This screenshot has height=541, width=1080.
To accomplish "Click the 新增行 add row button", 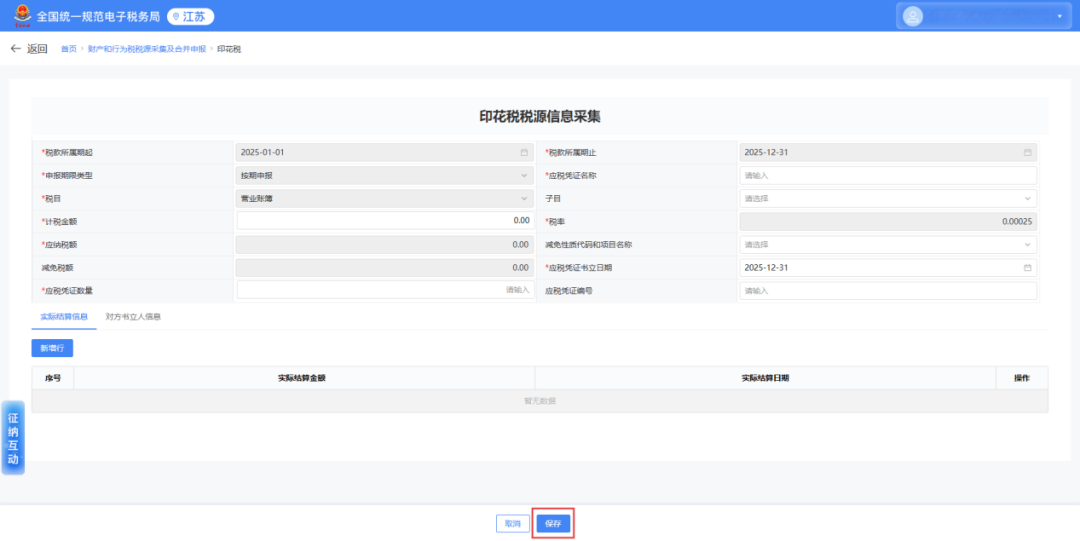I will (x=52, y=348).
